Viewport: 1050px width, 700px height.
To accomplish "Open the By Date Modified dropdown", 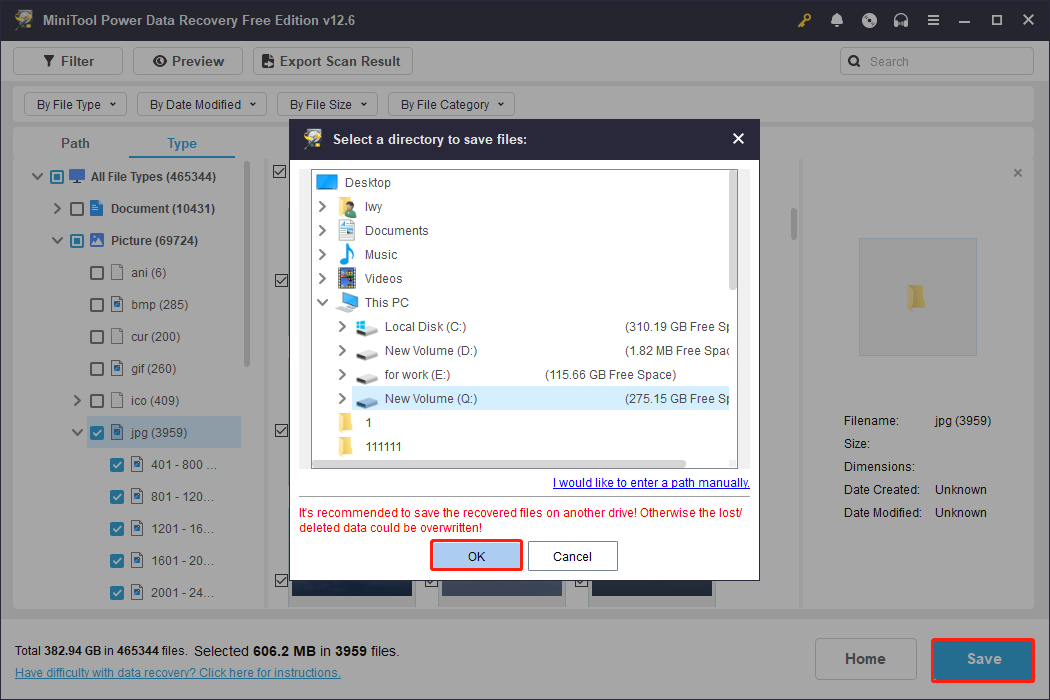I will (201, 104).
